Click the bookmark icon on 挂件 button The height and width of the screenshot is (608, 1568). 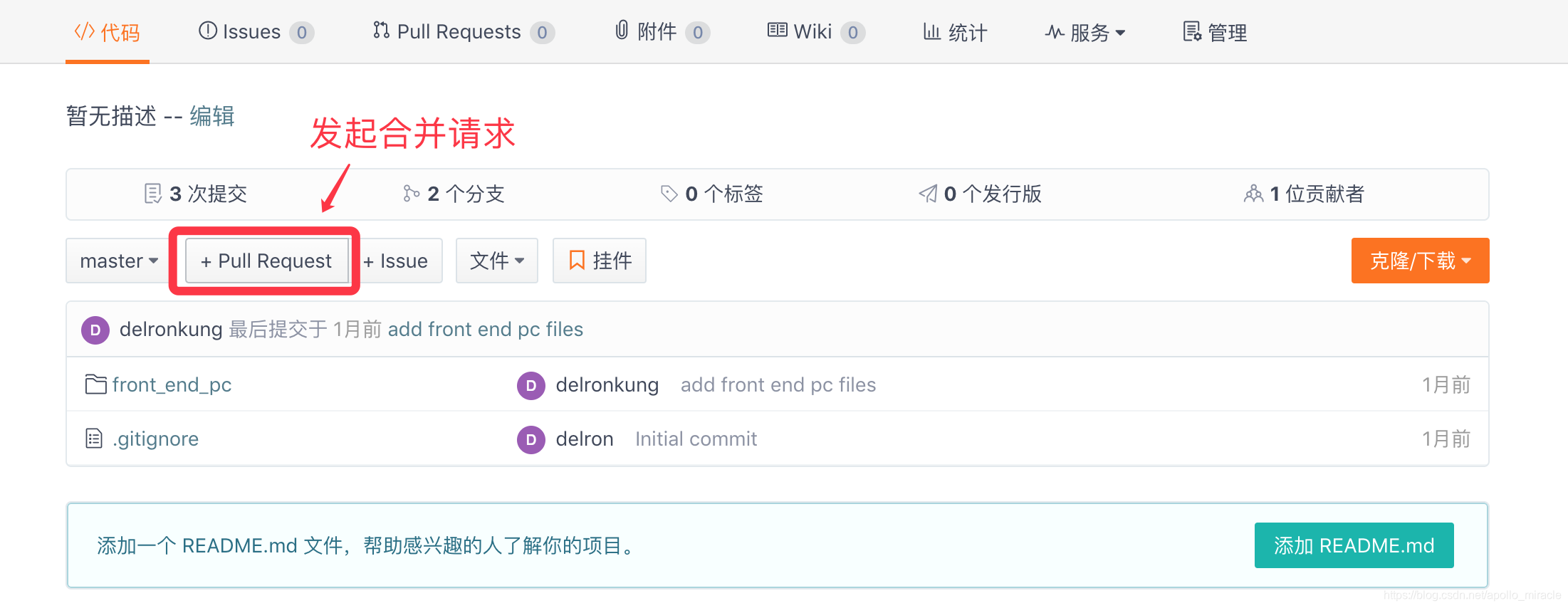click(577, 261)
